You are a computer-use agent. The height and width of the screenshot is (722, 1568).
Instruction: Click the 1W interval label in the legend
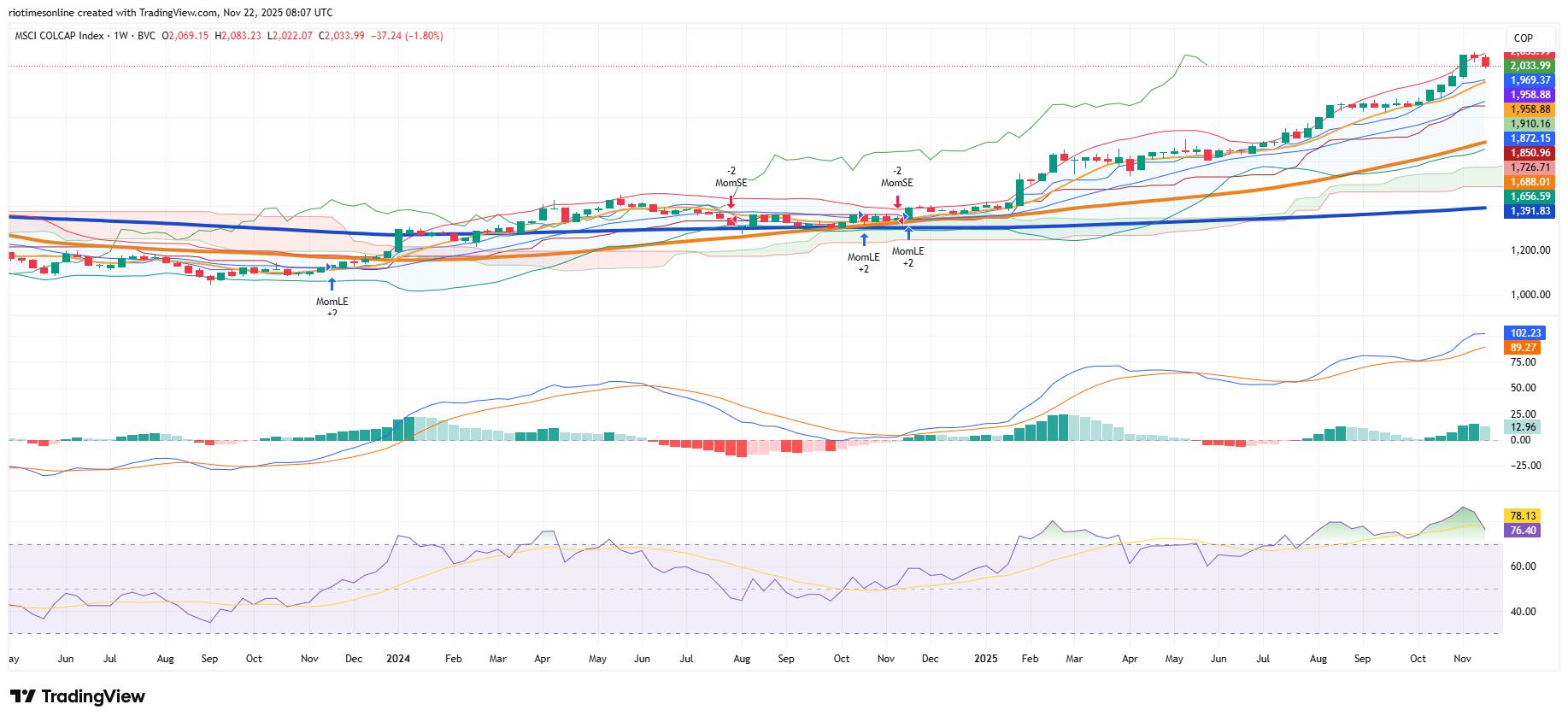click(x=120, y=36)
